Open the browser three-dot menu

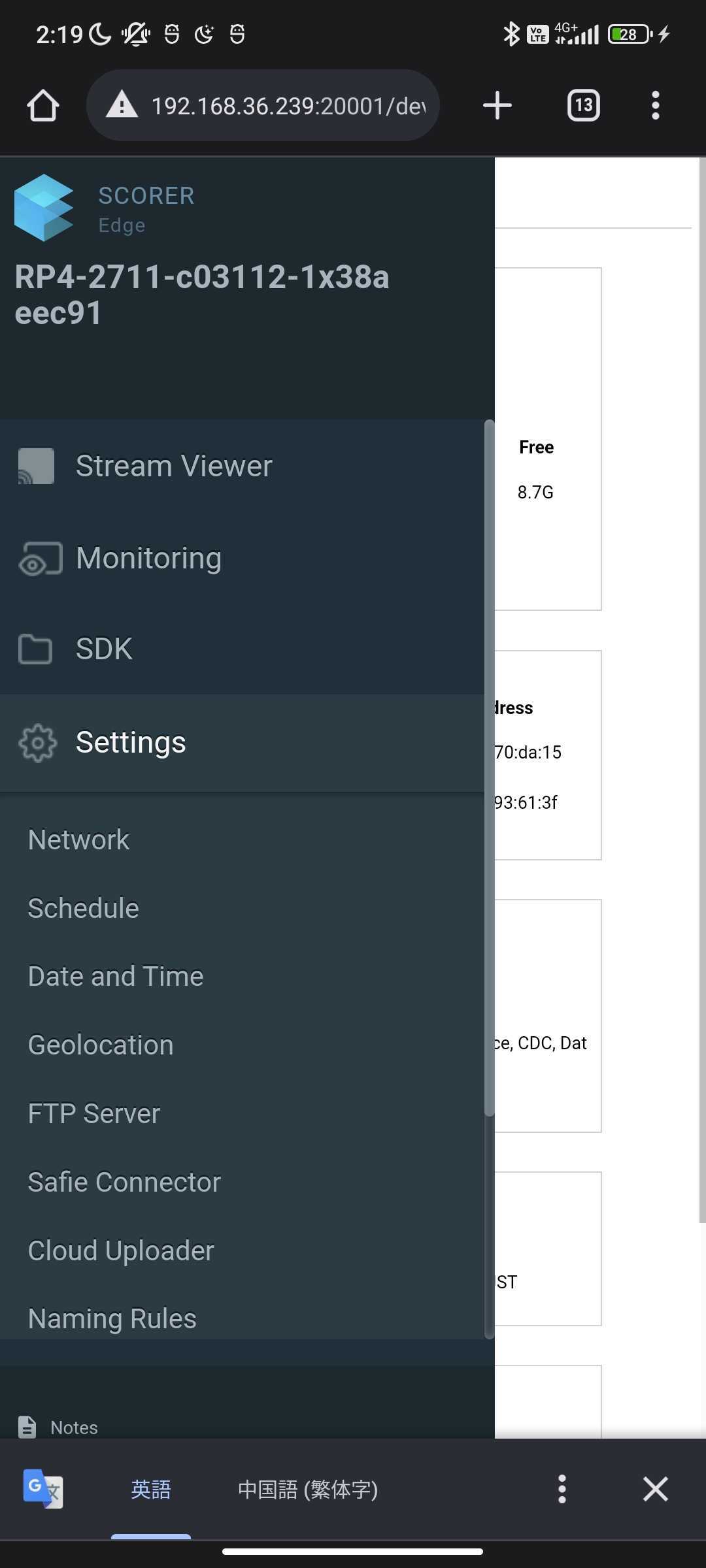pyautogui.click(x=655, y=105)
